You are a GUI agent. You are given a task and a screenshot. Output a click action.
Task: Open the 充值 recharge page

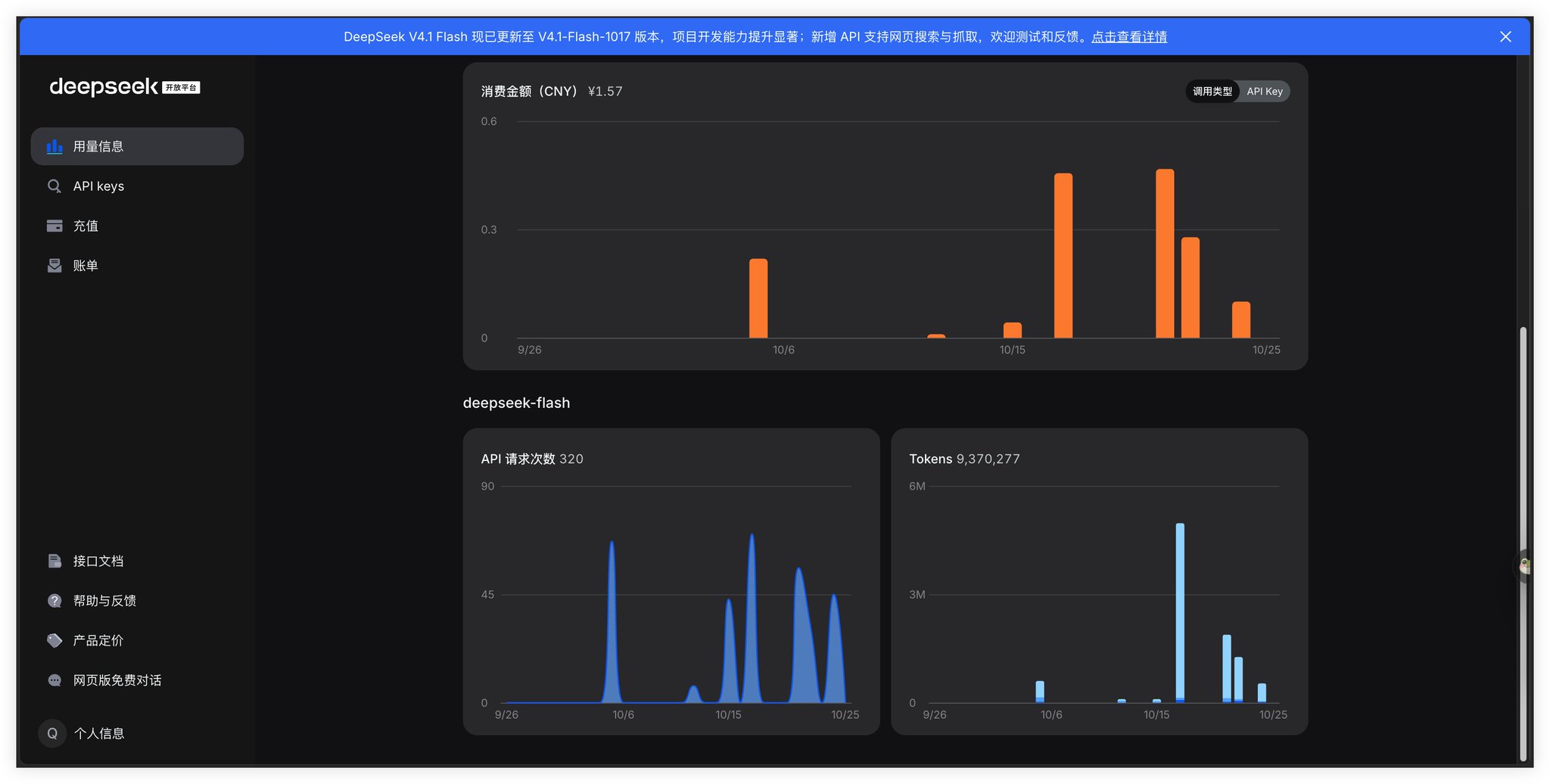(x=137, y=226)
